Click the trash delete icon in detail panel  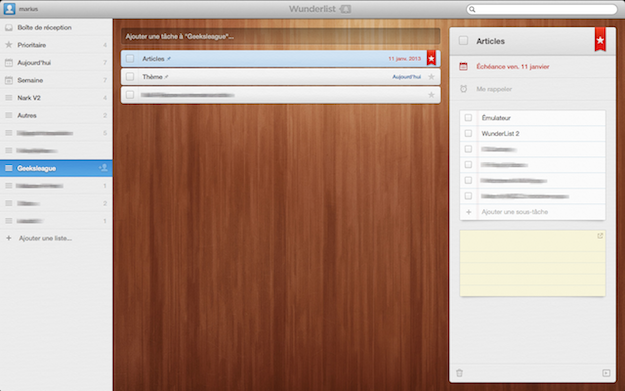(x=460, y=373)
